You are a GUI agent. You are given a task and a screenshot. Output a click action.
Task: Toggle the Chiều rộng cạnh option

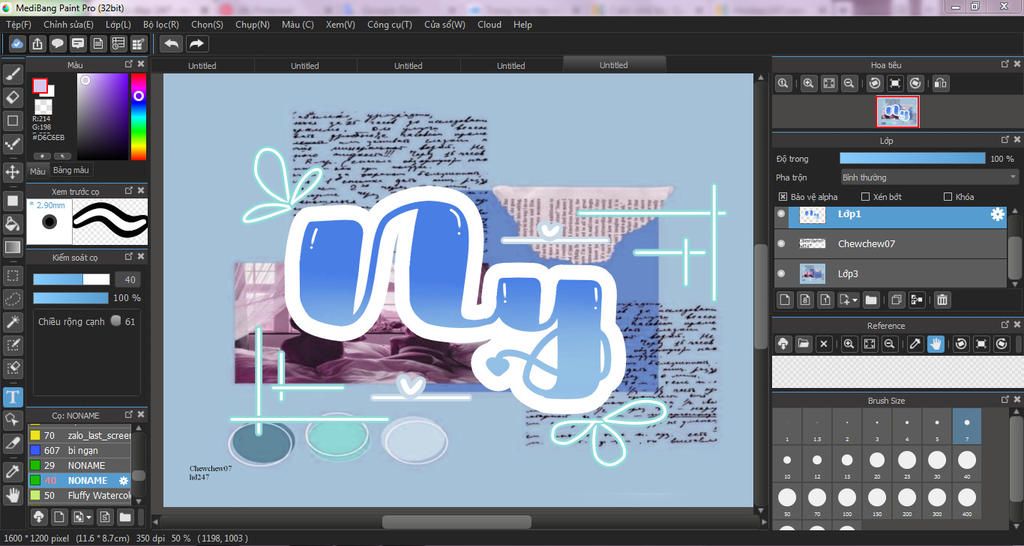click(x=116, y=321)
